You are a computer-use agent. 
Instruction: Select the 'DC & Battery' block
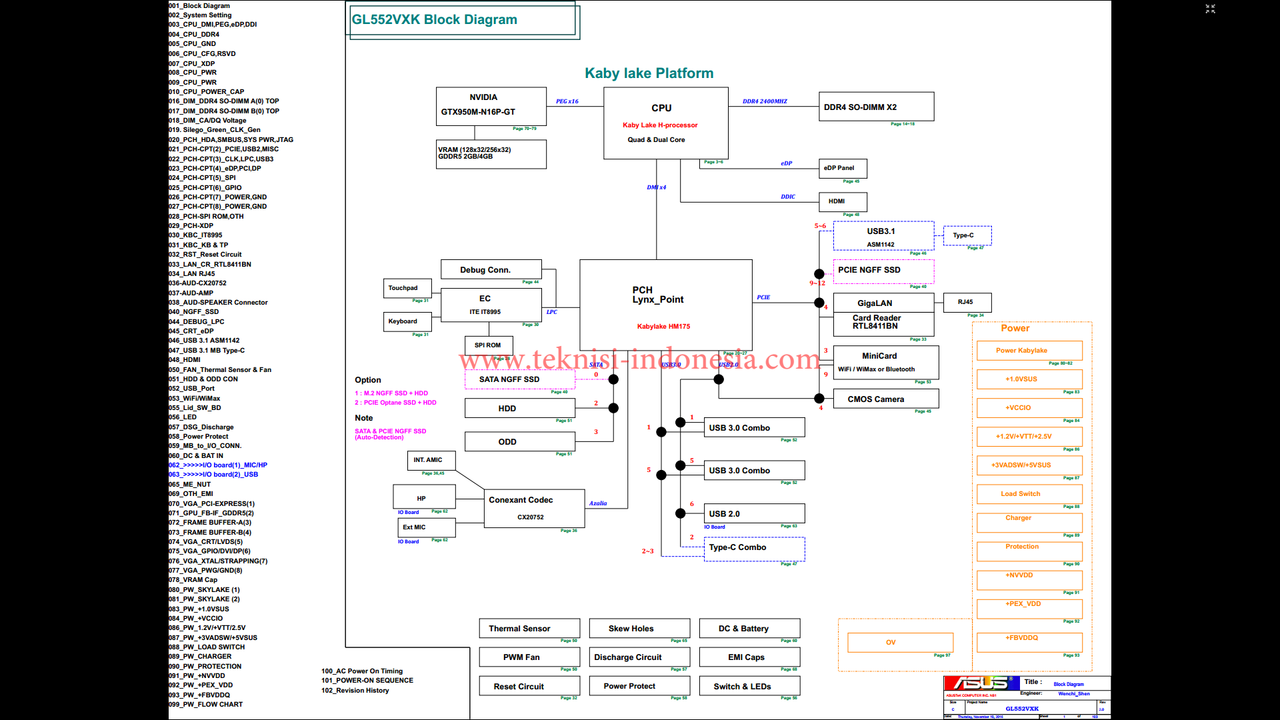(x=749, y=629)
